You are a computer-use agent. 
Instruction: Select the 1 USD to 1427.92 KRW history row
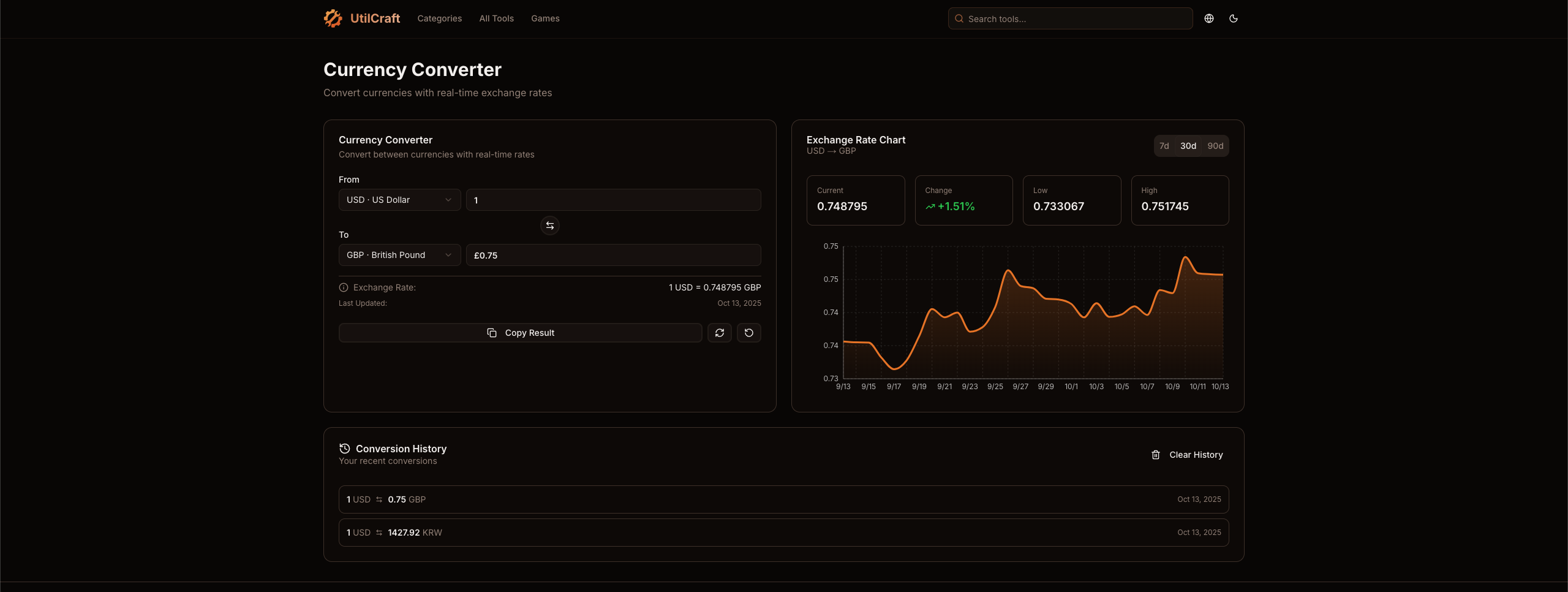(784, 533)
